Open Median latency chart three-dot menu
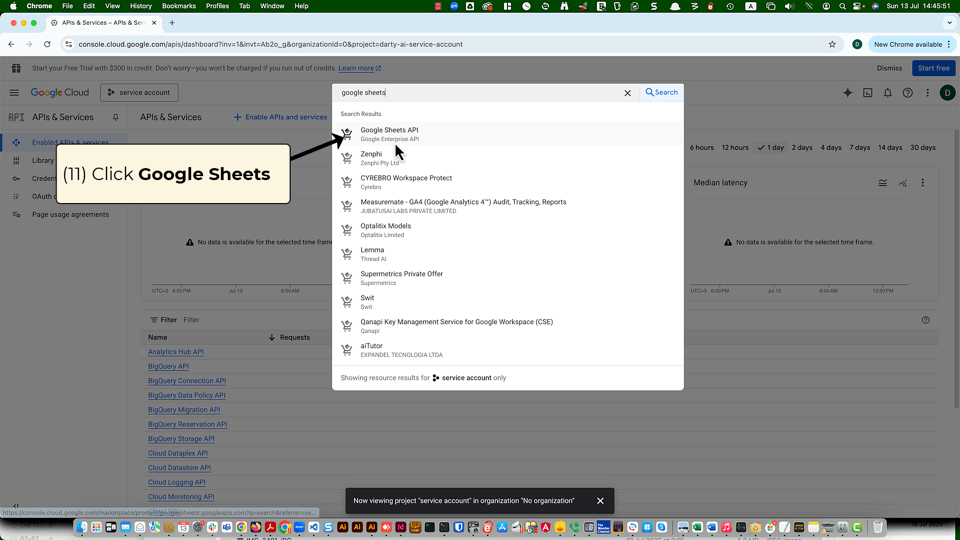The width and height of the screenshot is (960, 540). point(923,183)
